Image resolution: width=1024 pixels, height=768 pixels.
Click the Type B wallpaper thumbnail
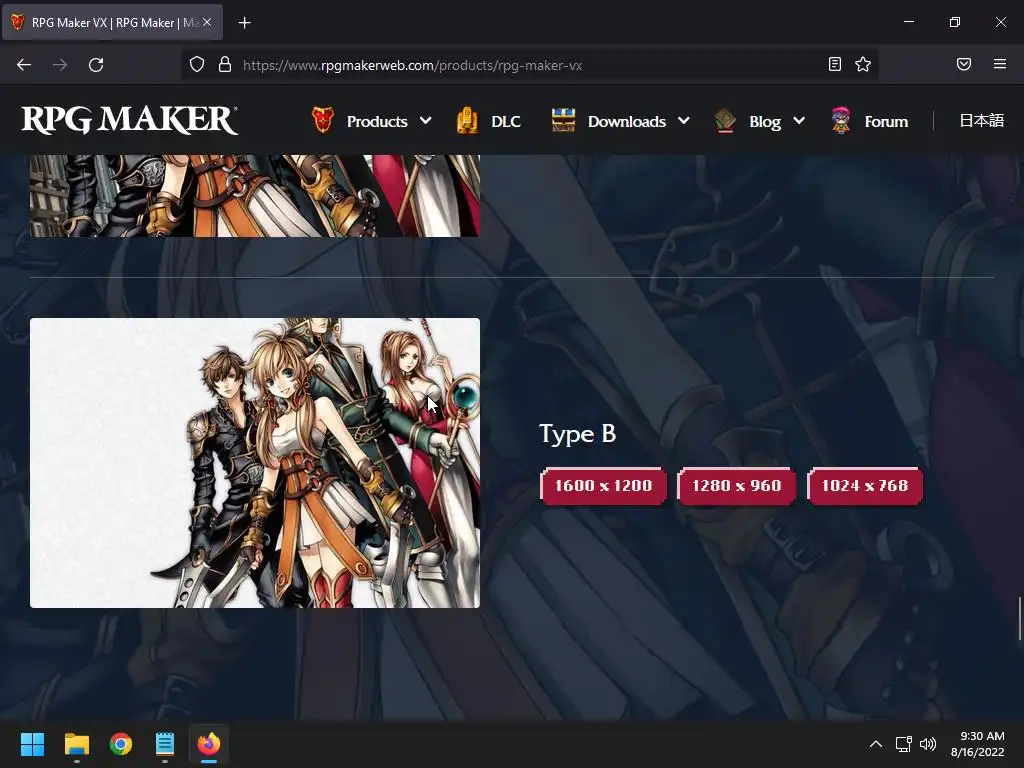[x=255, y=463]
